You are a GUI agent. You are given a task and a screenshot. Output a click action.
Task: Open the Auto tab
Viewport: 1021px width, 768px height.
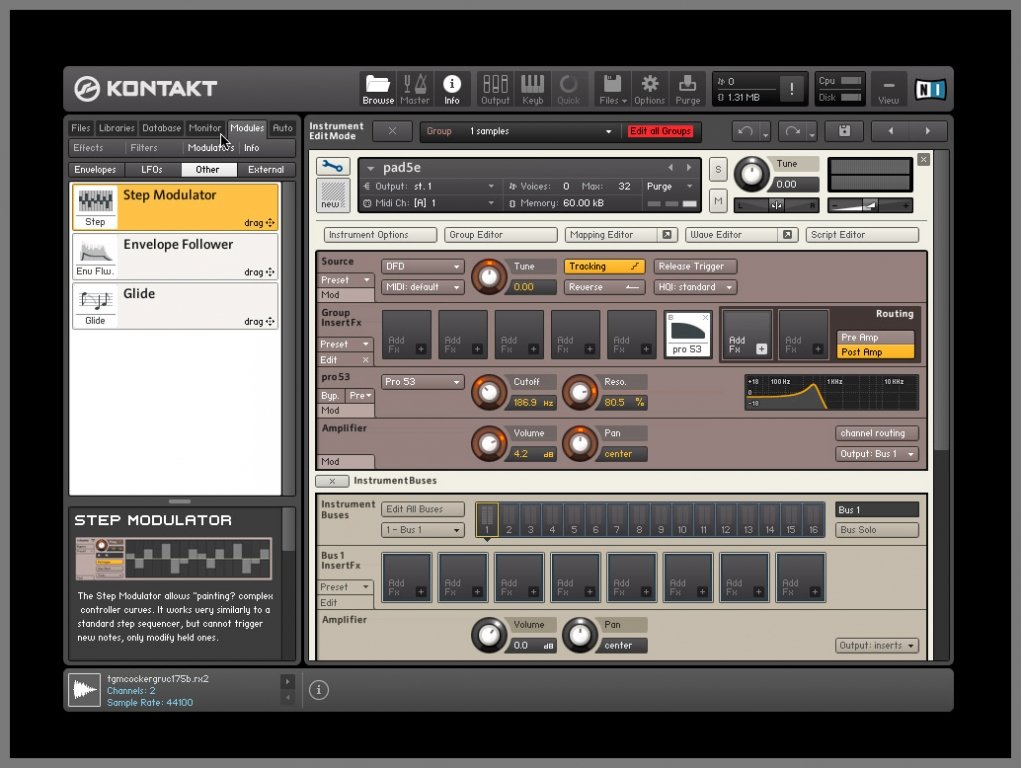click(283, 128)
